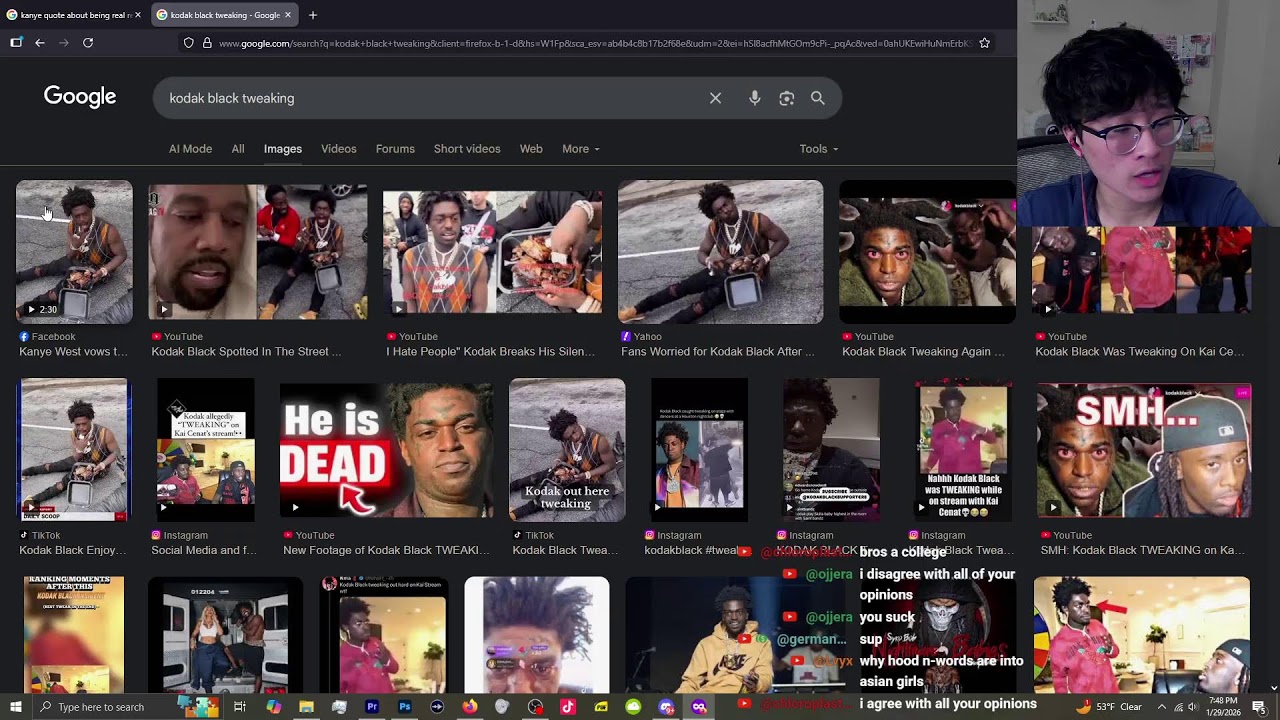Open link 'Kodak Black Enjoy...' from TikTok
This screenshot has height=720, width=1280.
coord(73,551)
